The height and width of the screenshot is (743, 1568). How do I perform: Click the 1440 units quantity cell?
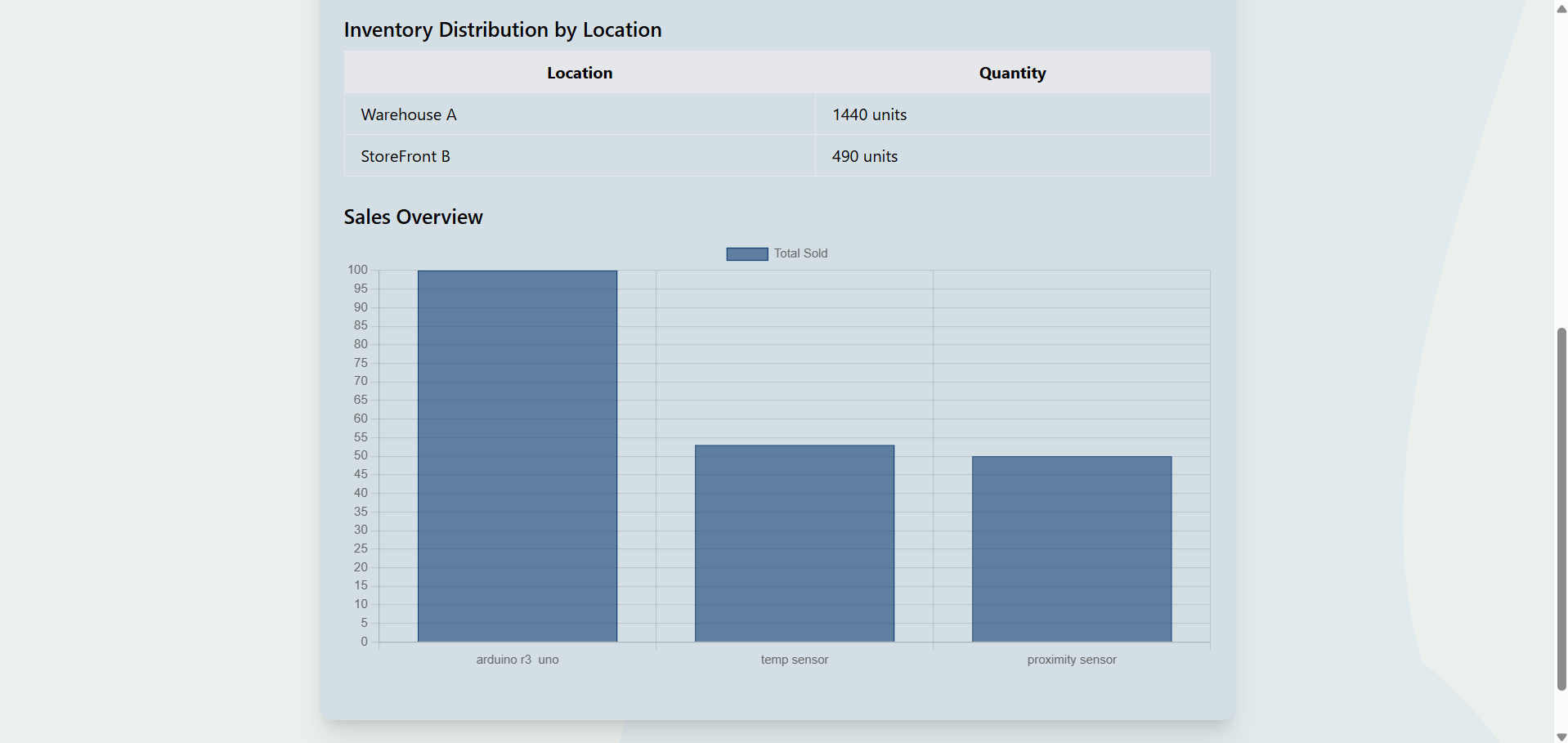tap(869, 114)
